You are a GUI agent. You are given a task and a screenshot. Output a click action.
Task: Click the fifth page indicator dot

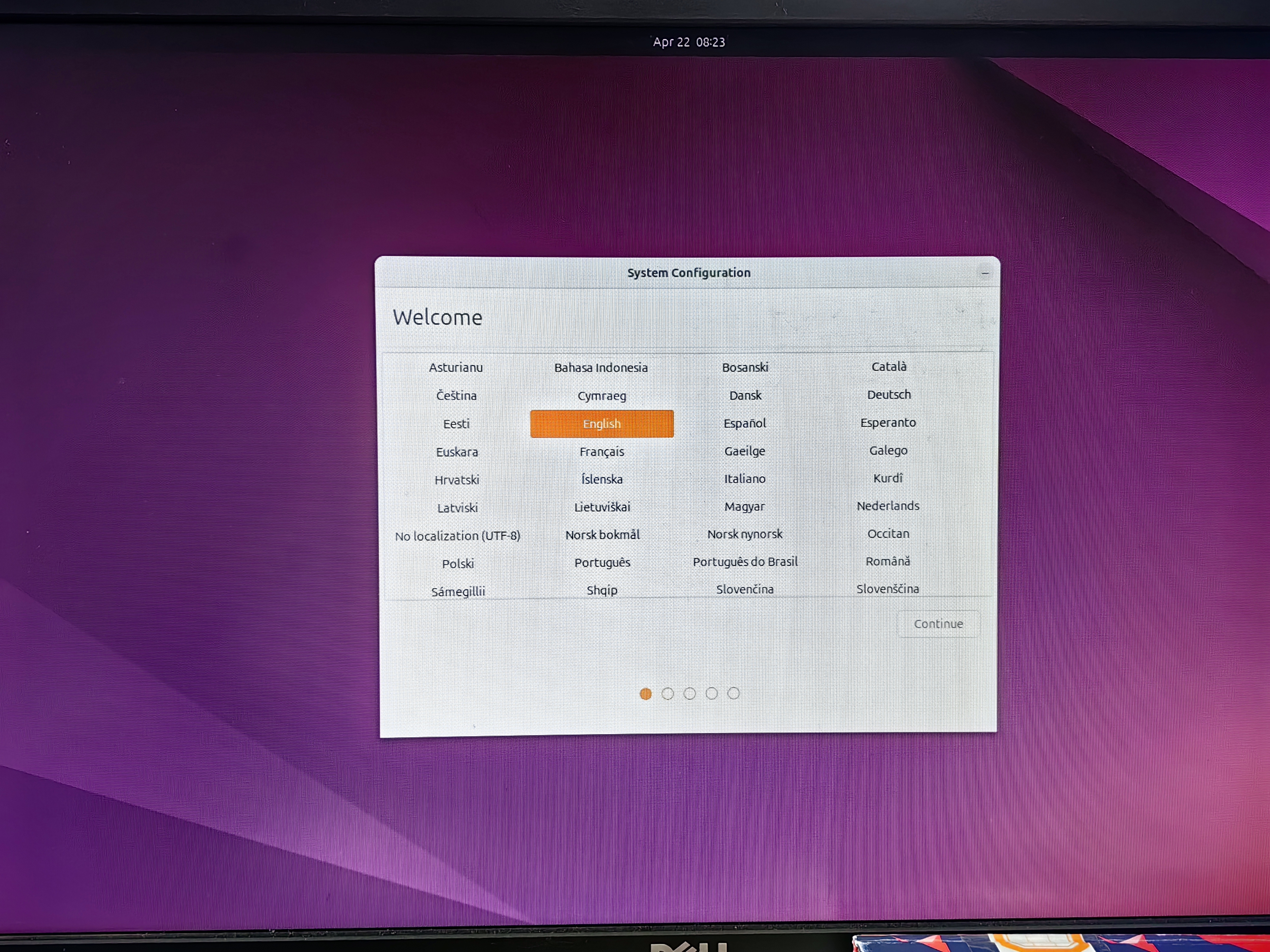[733, 693]
